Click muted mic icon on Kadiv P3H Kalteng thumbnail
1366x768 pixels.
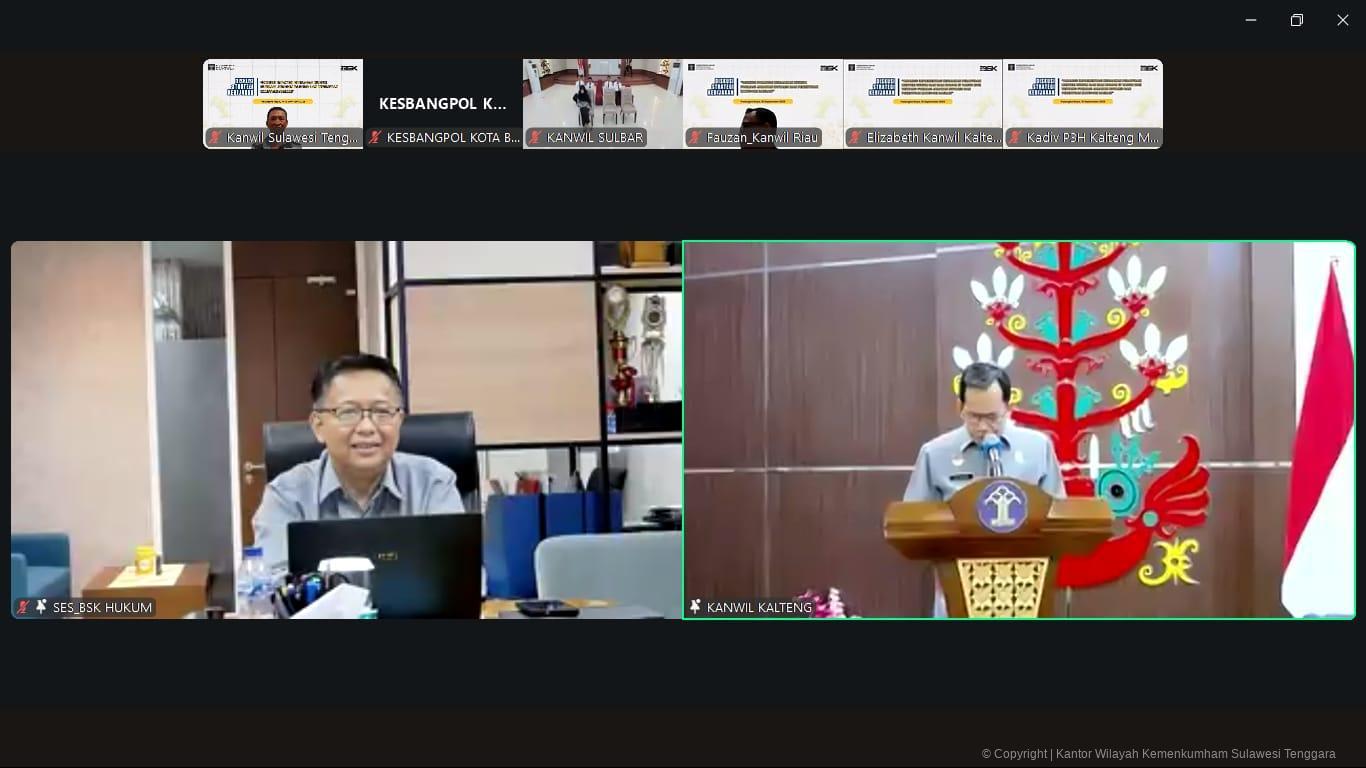click(x=1015, y=138)
